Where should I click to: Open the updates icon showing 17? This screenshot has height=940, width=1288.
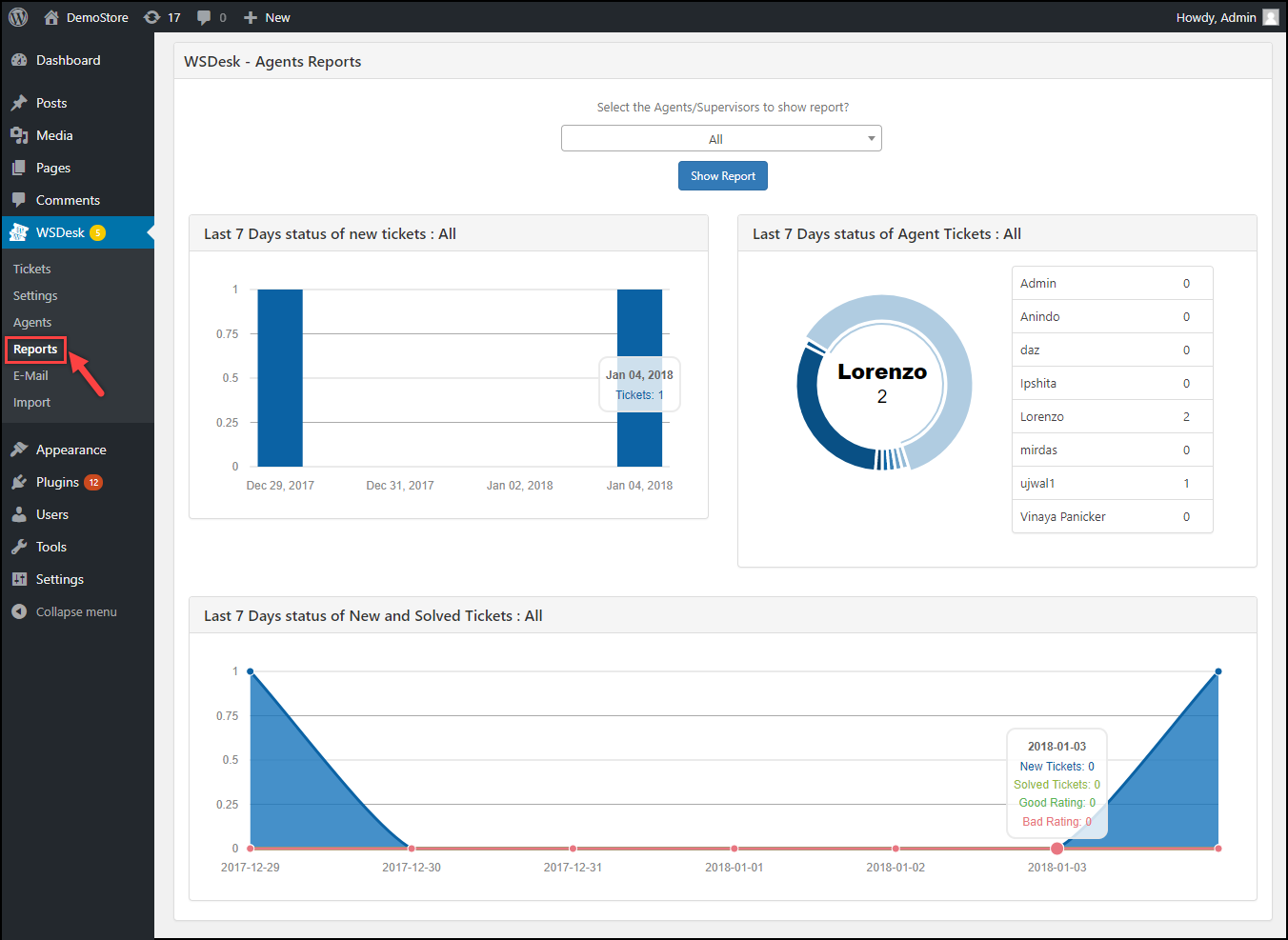pos(151,17)
